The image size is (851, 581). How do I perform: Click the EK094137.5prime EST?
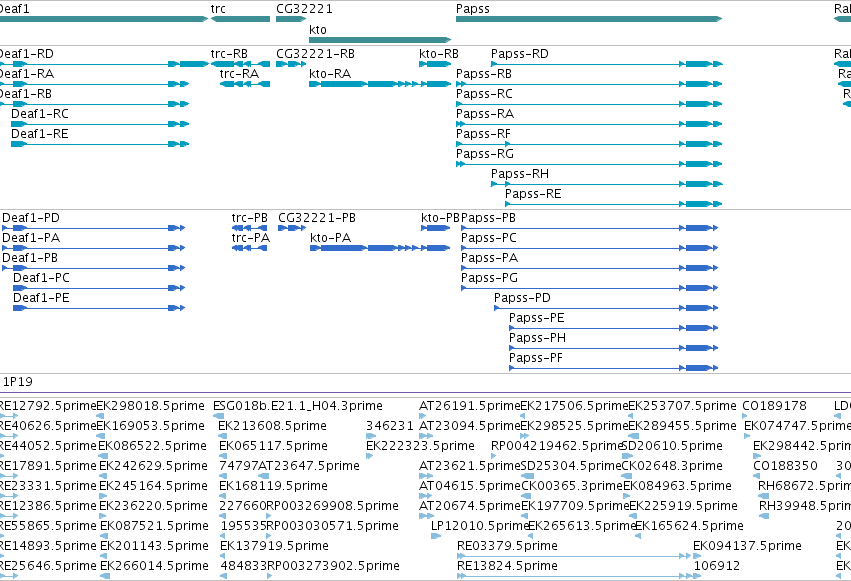pos(697,556)
